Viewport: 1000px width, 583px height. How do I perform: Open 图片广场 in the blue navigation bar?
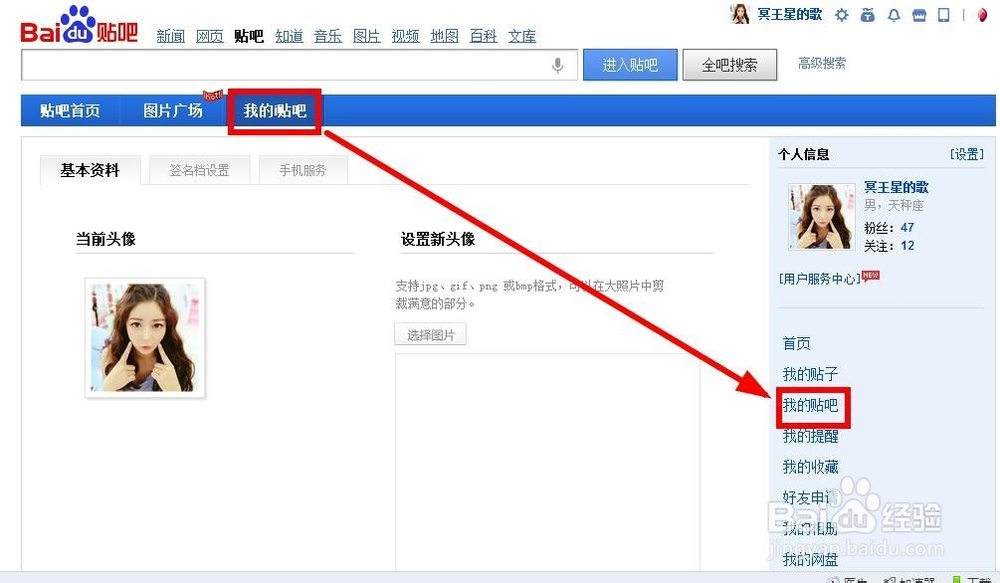(x=172, y=110)
